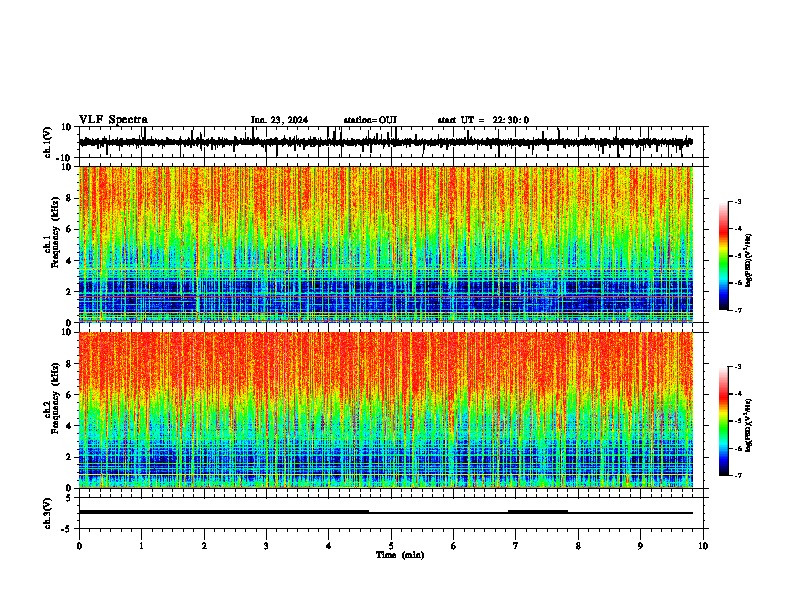Click time axis tick label "3"

pos(266,546)
